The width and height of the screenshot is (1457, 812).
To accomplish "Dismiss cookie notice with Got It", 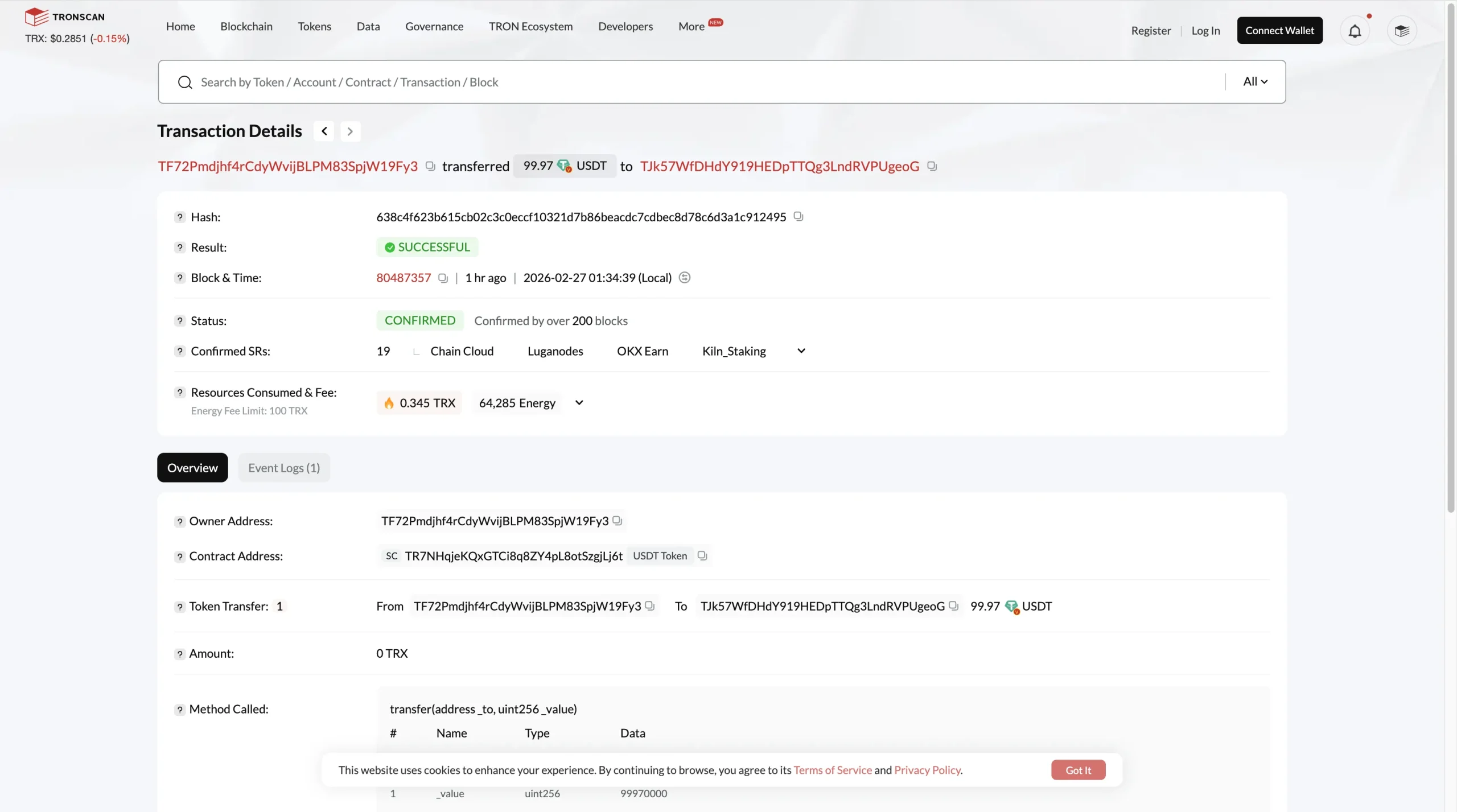I will [x=1078, y=770].
